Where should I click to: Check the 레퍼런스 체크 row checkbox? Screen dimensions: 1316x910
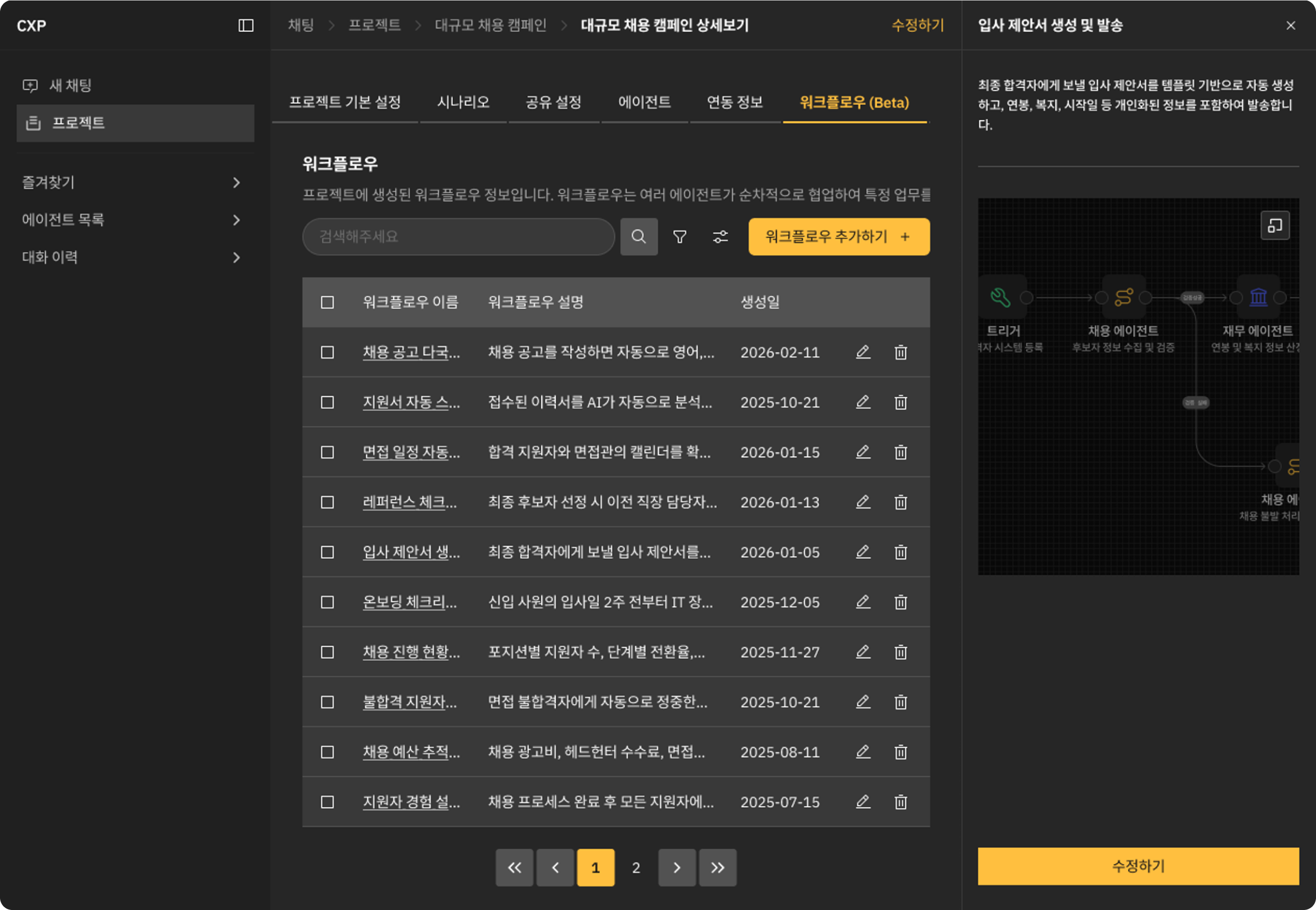coord(327,502)
